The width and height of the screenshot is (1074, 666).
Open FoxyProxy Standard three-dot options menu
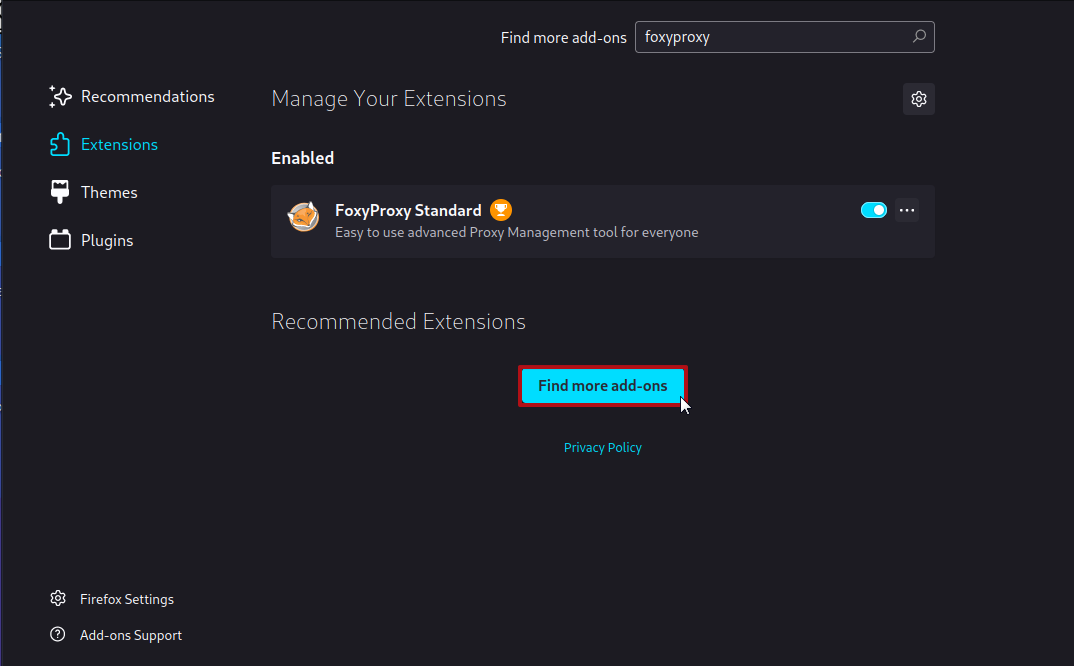[907, 210]
